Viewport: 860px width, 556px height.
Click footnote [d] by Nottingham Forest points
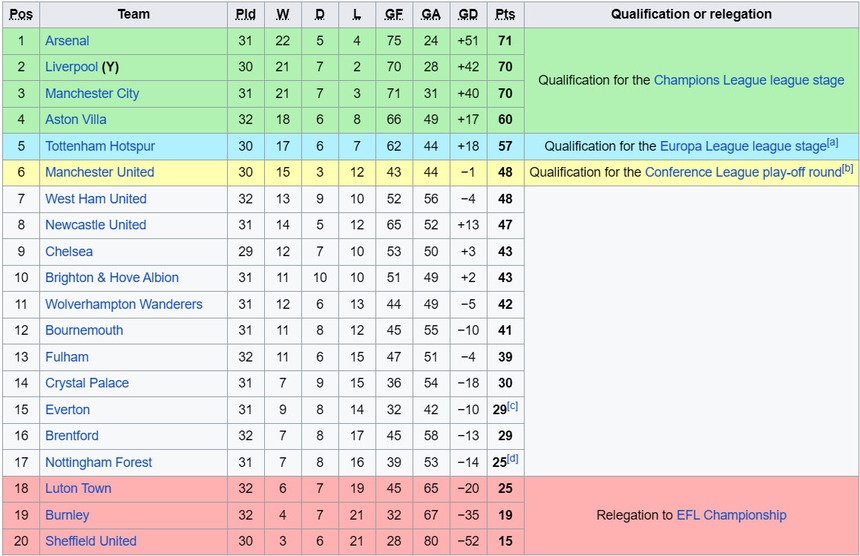pos(512,459)
